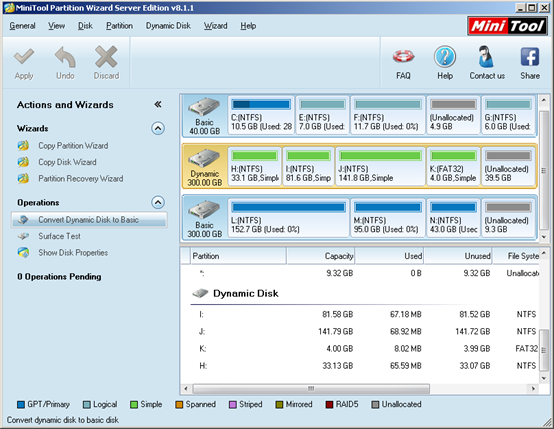Click the MiniTool logo
The image size is (554, 429).
pos(507,26)
